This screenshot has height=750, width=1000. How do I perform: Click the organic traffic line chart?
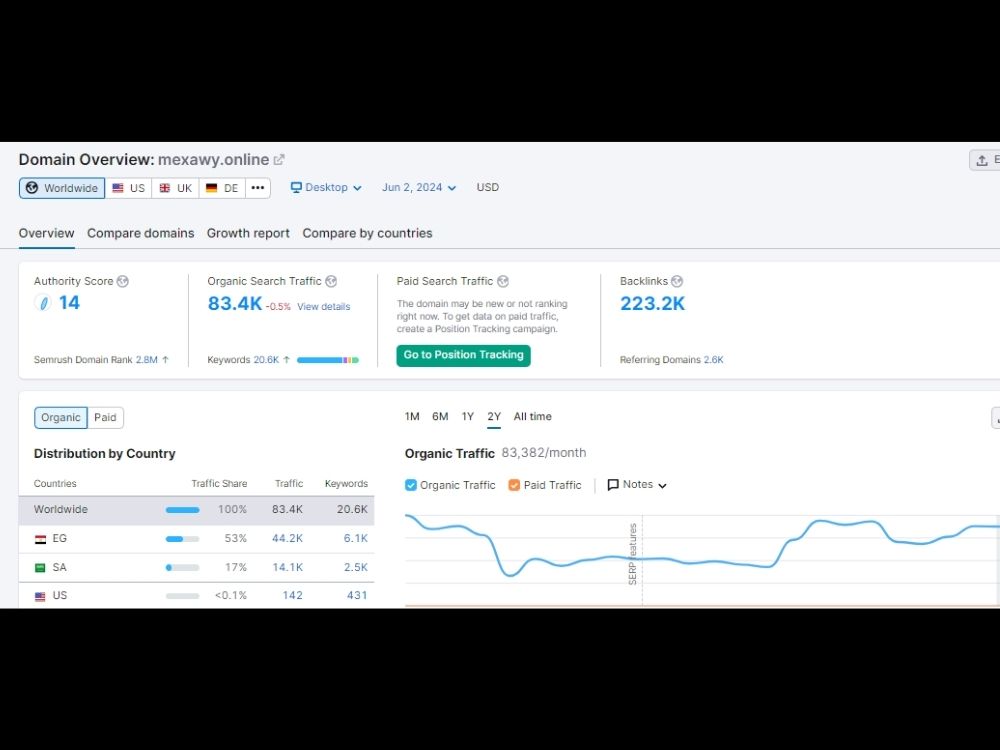(x=702, y=545)
